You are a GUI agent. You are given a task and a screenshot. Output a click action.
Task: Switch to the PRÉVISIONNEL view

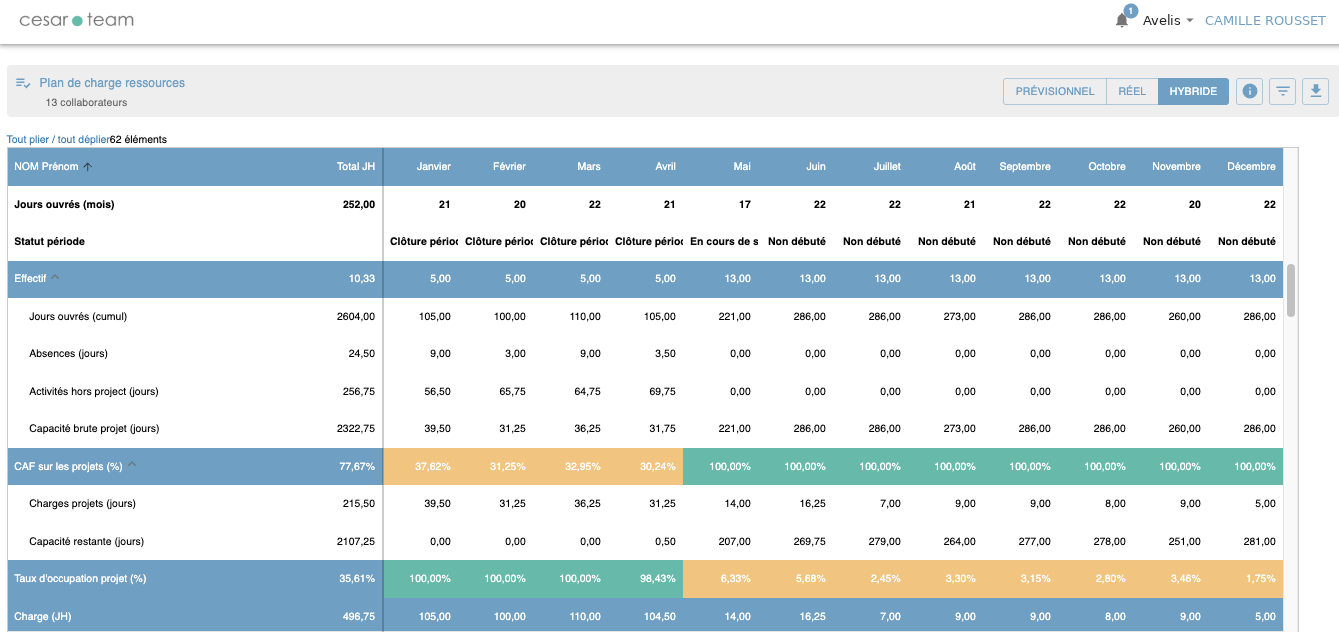pos(1055,91)
